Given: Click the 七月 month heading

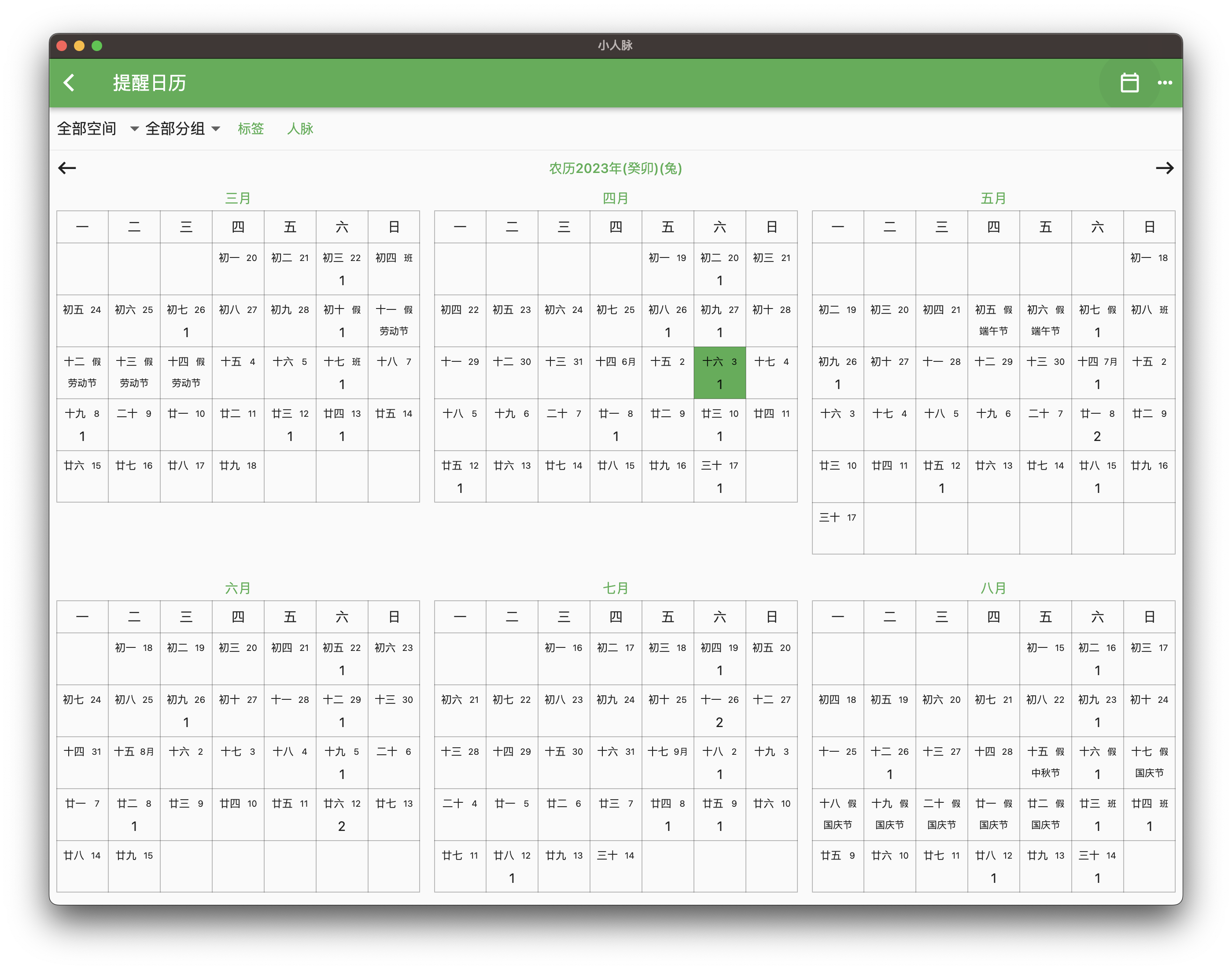Looking at the screenshot, I should [616, 588].
